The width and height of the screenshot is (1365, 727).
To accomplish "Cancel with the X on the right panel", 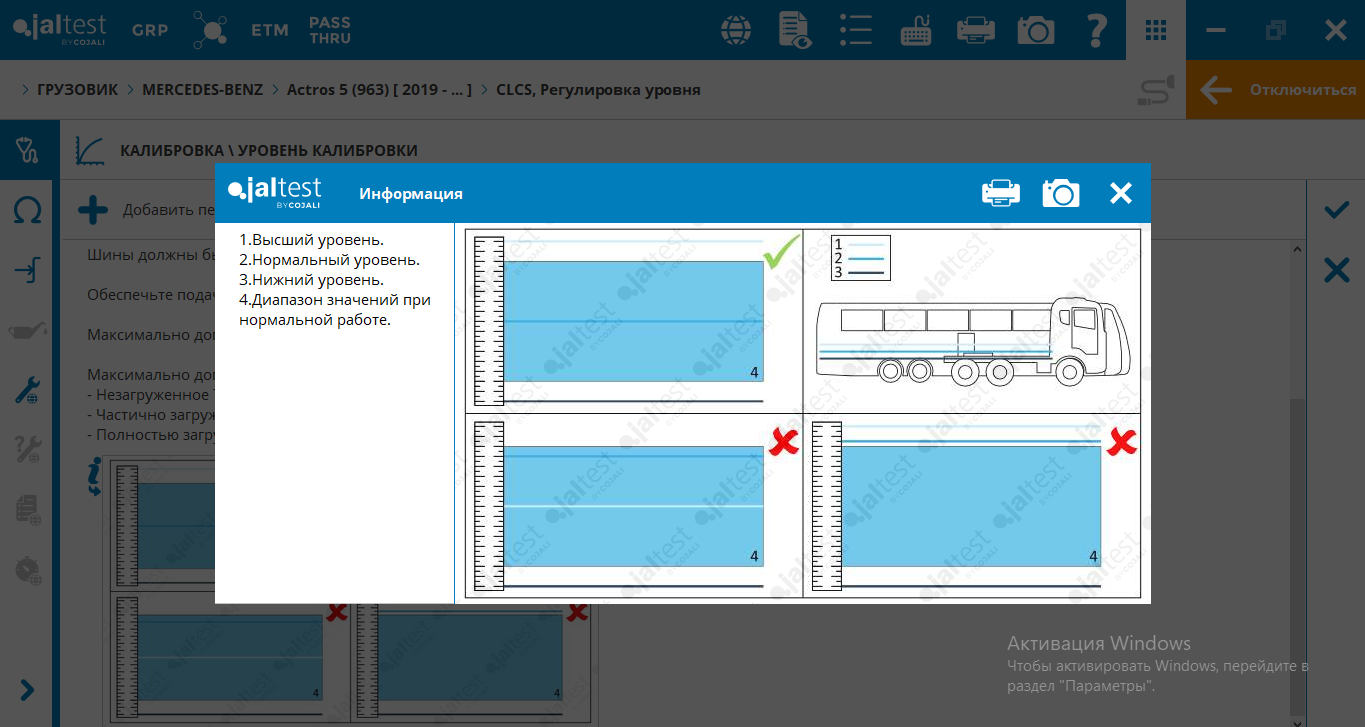I will [1336, 270].
